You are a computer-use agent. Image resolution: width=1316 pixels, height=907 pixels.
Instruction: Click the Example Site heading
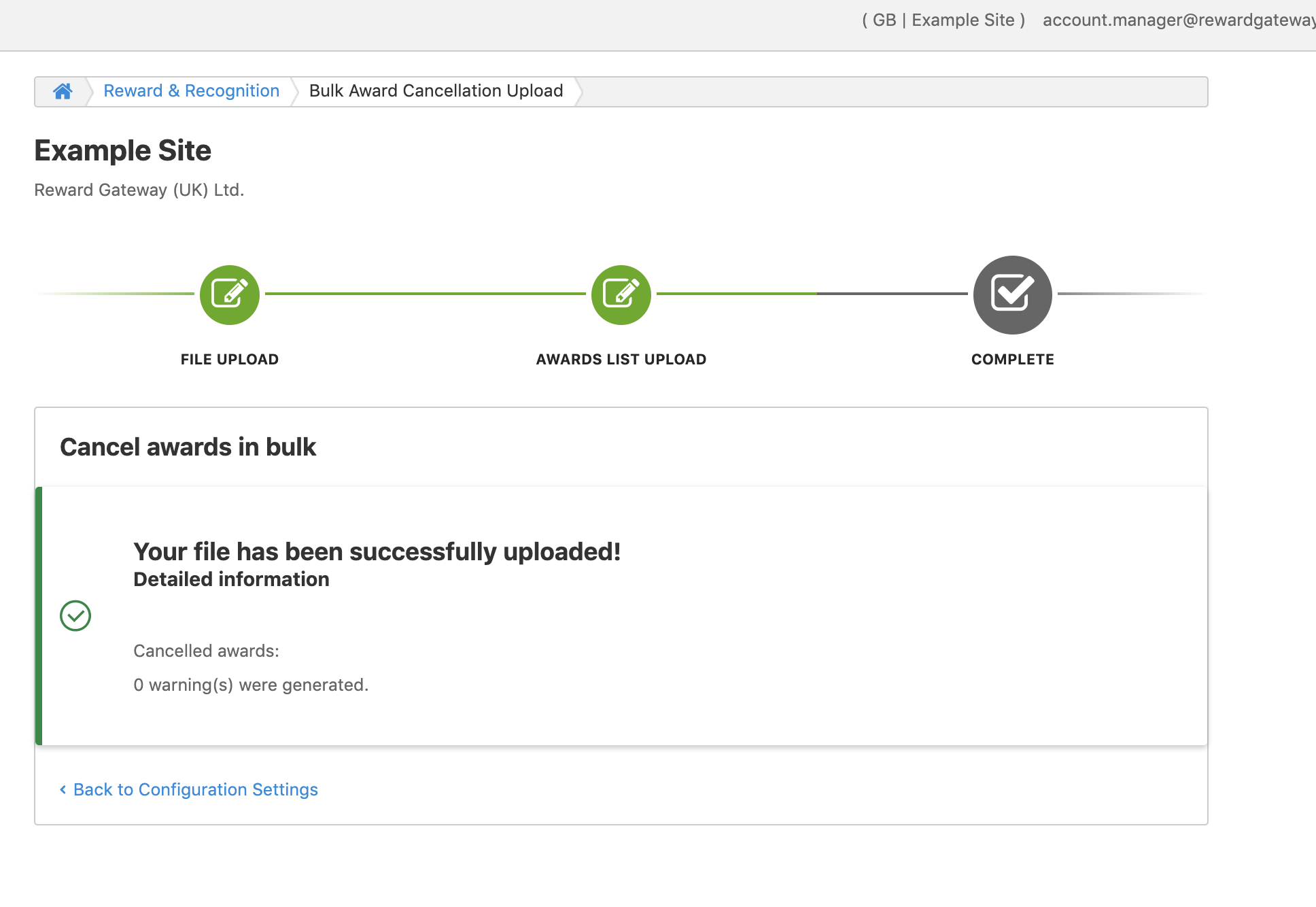pos(123,150)
